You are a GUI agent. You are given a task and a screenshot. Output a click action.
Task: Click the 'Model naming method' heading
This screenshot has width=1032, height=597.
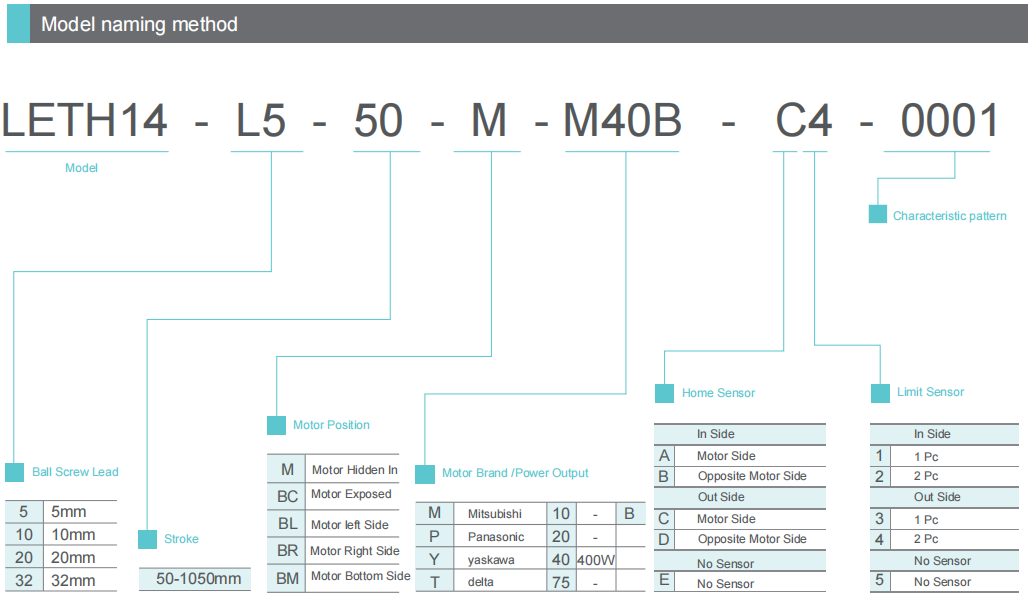point(139,24)
